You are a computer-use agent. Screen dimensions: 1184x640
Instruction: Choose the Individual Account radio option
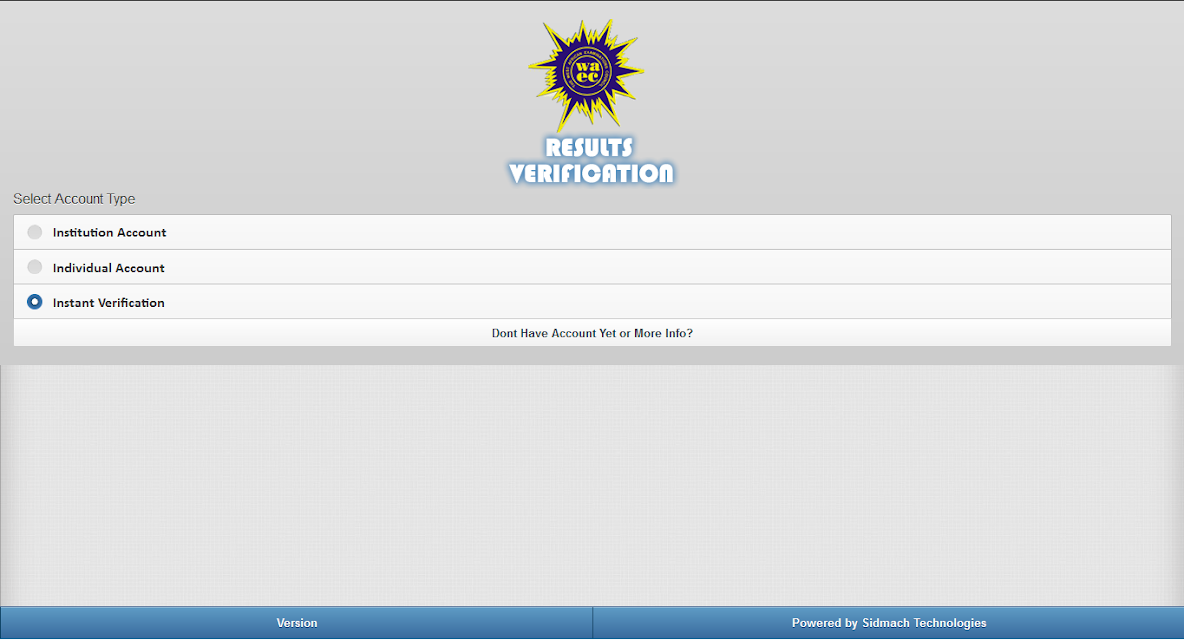coord(35,267)
